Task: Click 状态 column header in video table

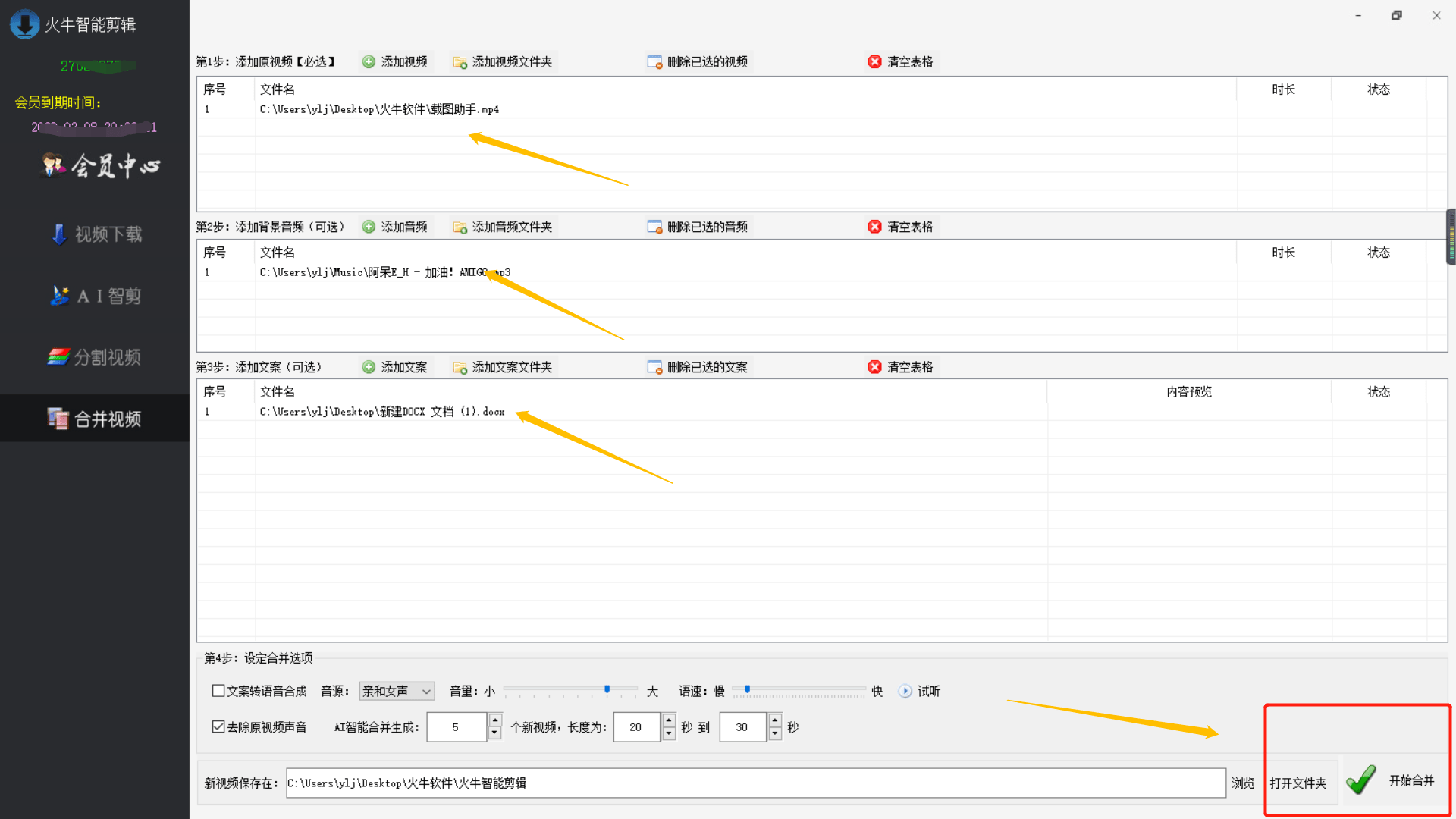Action: (x=1379, y=89)
